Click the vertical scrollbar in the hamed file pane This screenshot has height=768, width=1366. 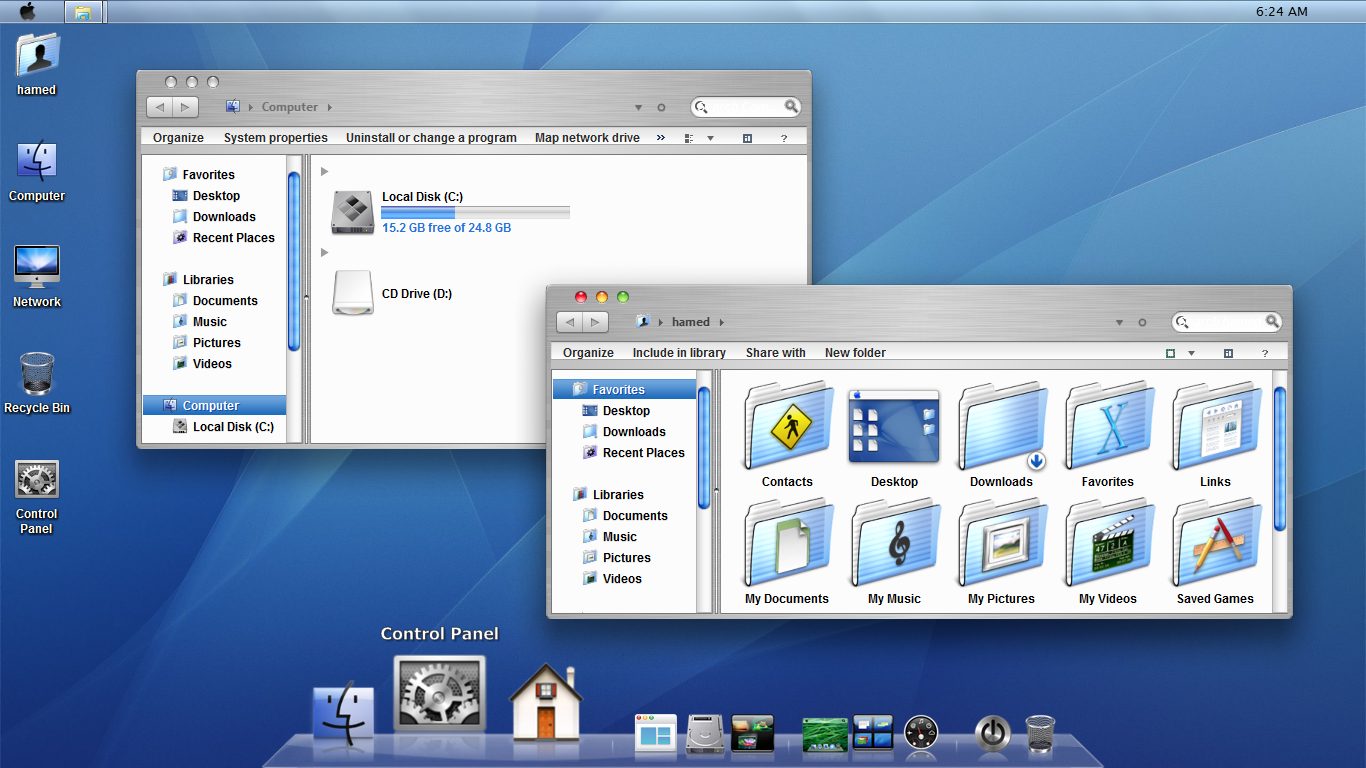(1280, 460)
